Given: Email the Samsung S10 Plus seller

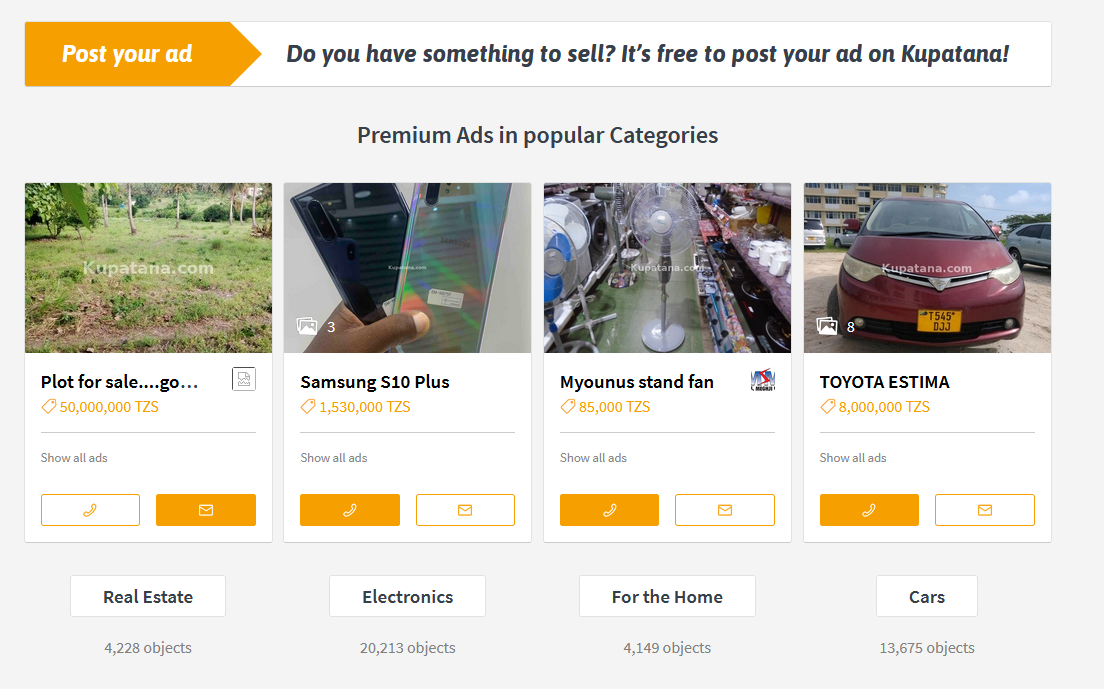Looking at the screenshot, I should coord(465,510).
